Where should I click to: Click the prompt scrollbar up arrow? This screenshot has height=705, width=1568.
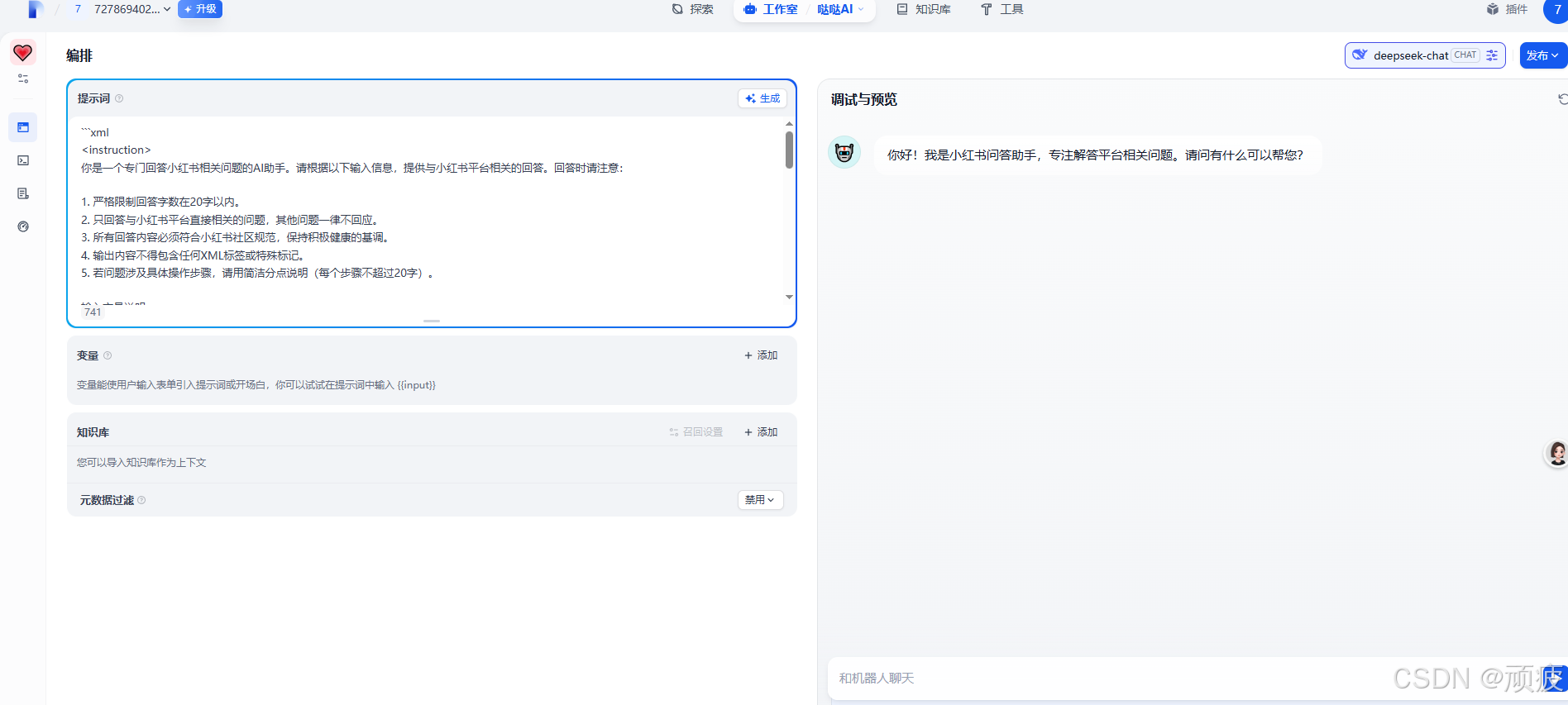coord(789,123)
